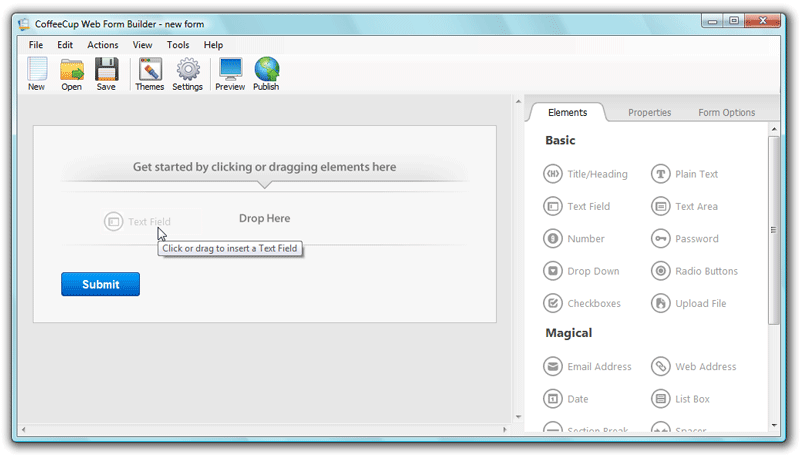Screen dimensions: 800x456
Task: Click the elements panel scroll up arrow
Action: click(774, 129)
